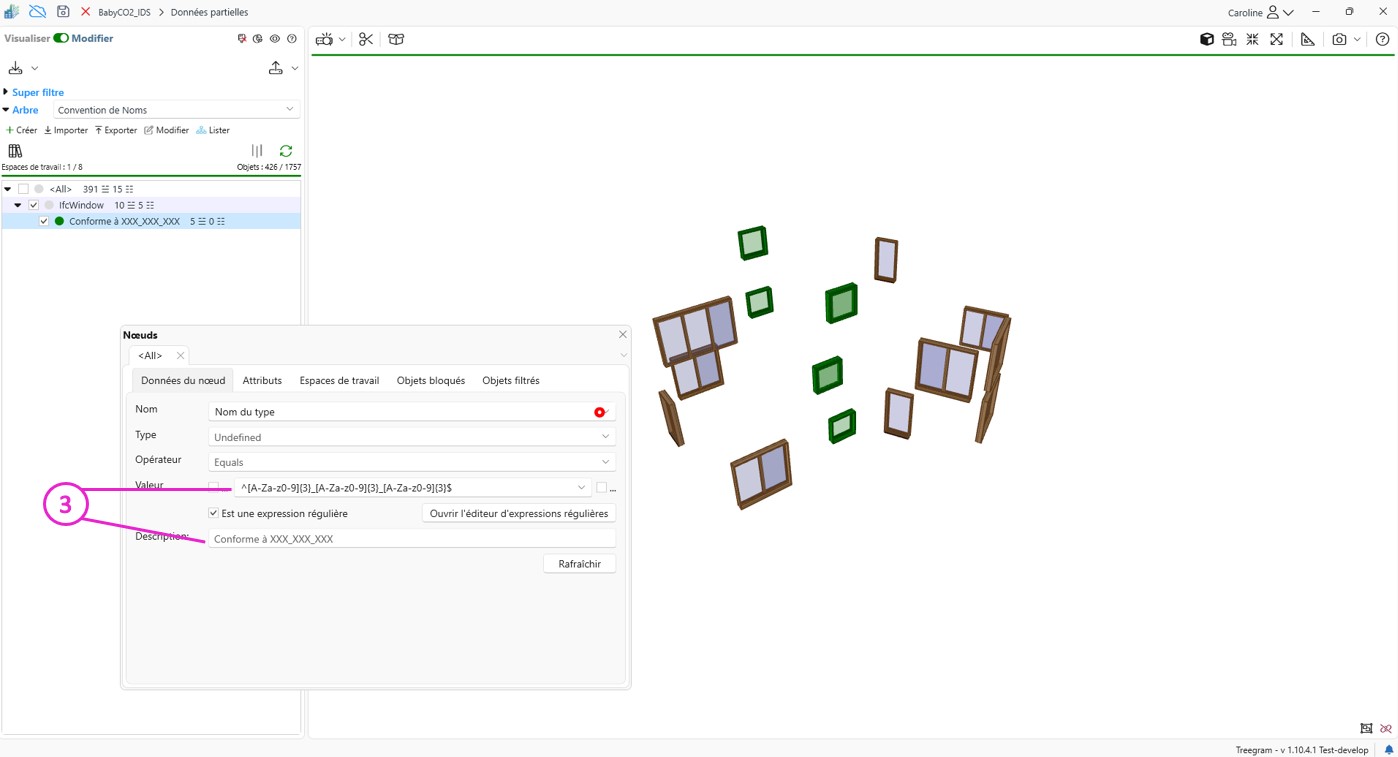Select the scissors section-cut tool

[x=366, y=39]
